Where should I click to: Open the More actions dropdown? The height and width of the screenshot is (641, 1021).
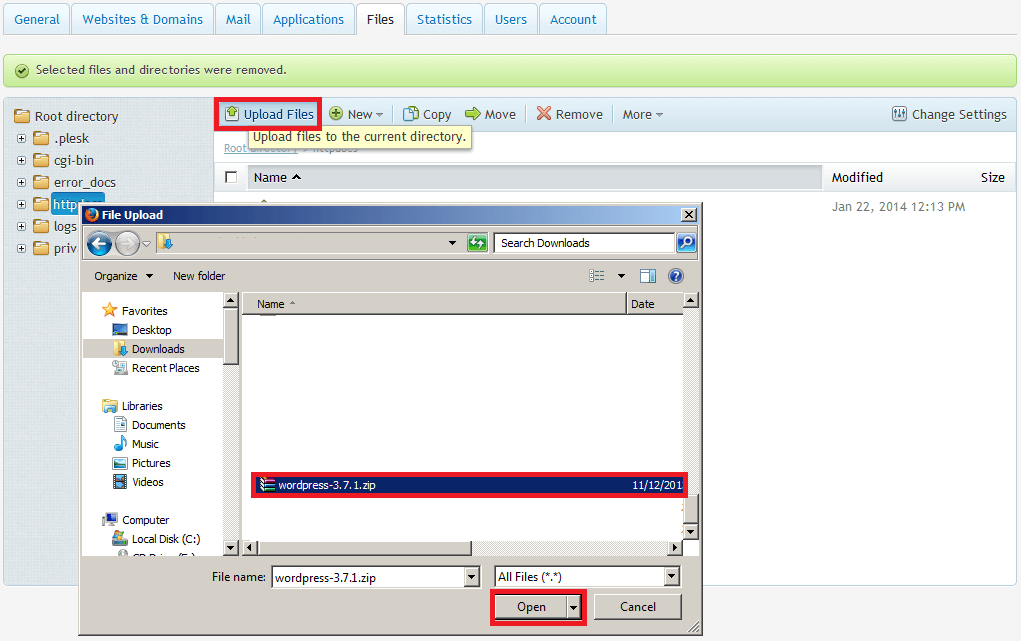click(642, 114)
